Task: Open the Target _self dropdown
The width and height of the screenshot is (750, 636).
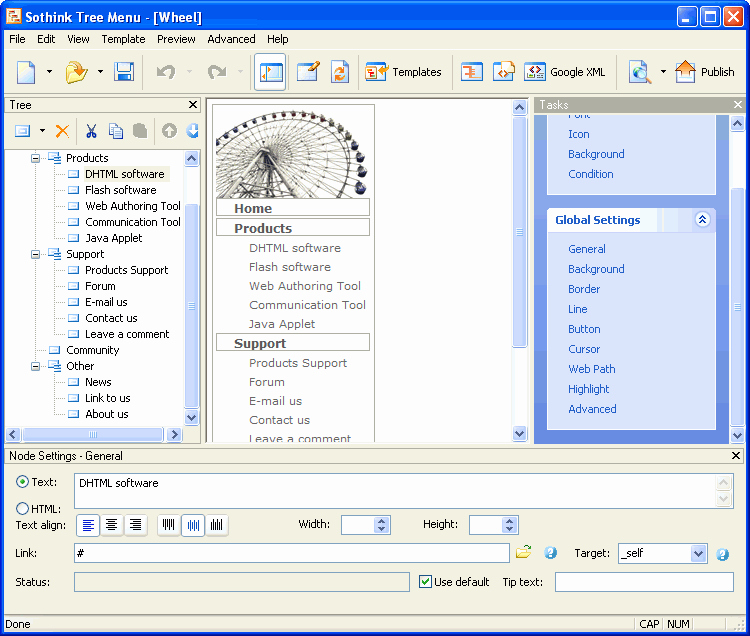Action: (x=698, y=553)
